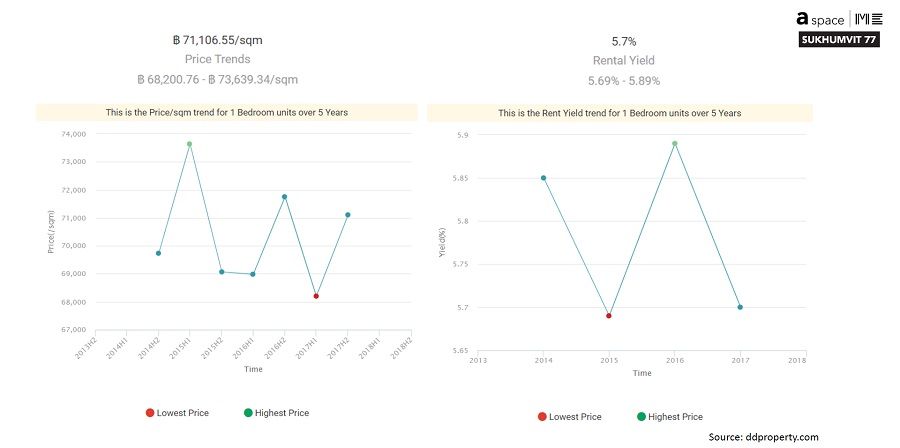Toggle Highest Price label in yield chart legend

tap(675, 417)
